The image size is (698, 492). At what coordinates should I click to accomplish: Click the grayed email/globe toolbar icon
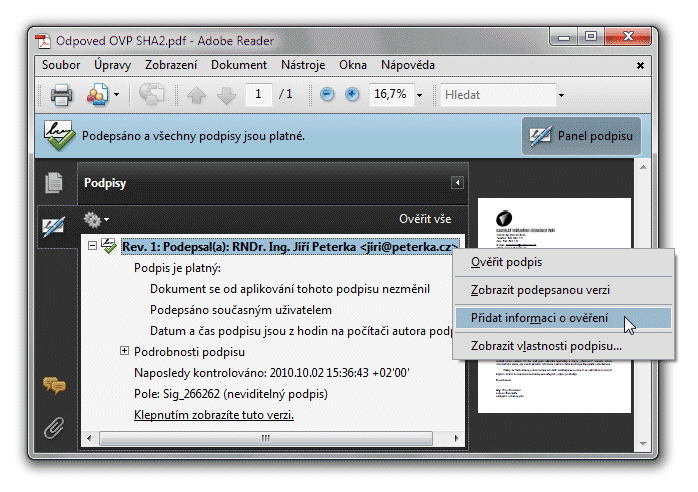[151, 94]
